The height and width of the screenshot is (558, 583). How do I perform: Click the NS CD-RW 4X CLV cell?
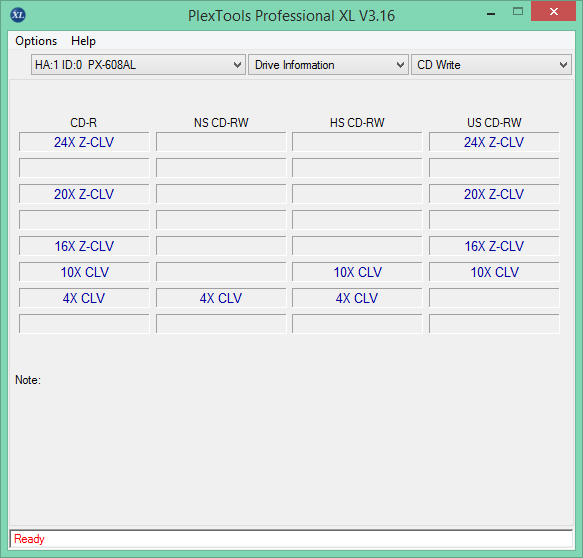[x=221, y=298]
